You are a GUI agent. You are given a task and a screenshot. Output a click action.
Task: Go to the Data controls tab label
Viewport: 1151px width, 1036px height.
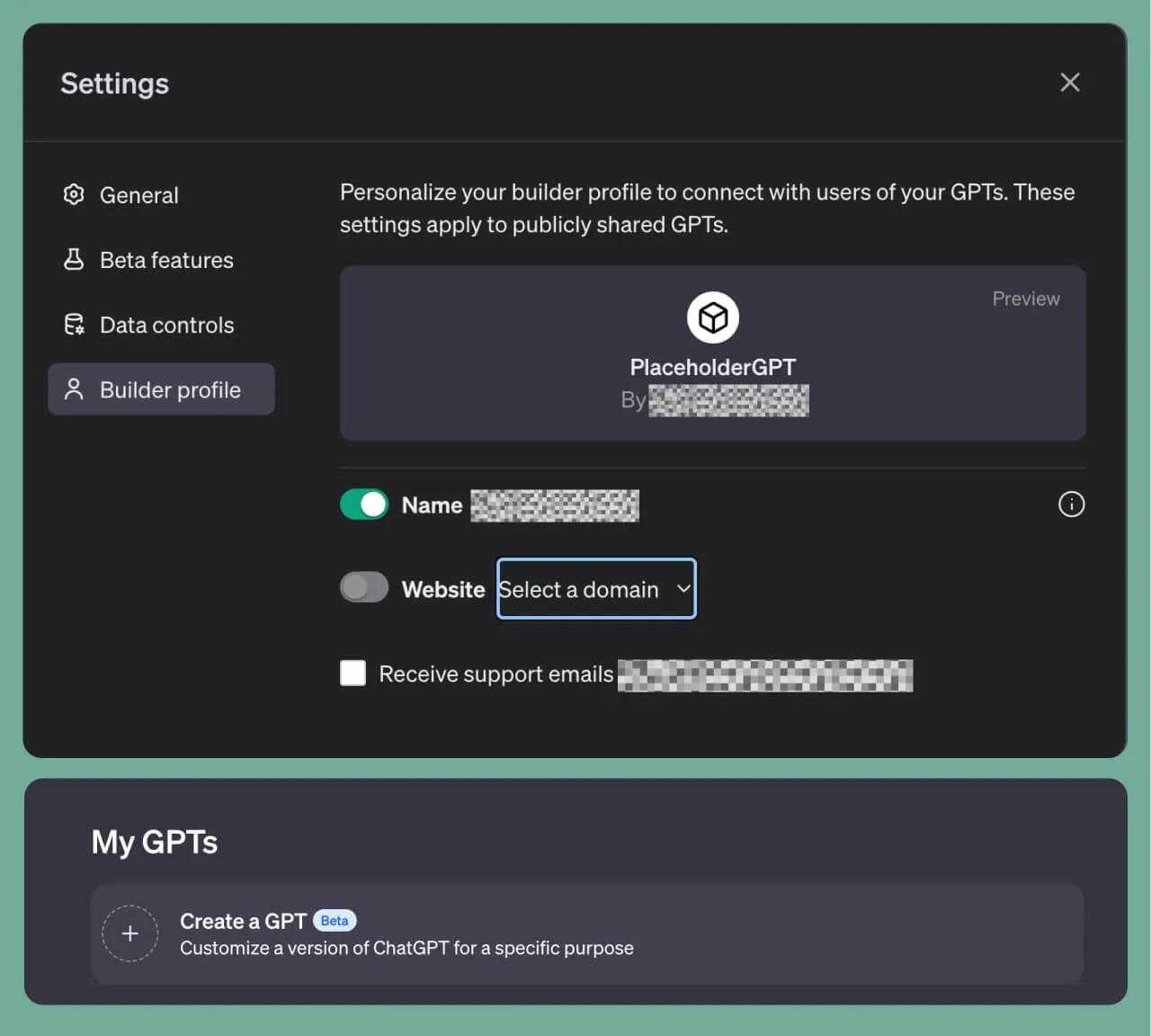(x=166, y=325)
